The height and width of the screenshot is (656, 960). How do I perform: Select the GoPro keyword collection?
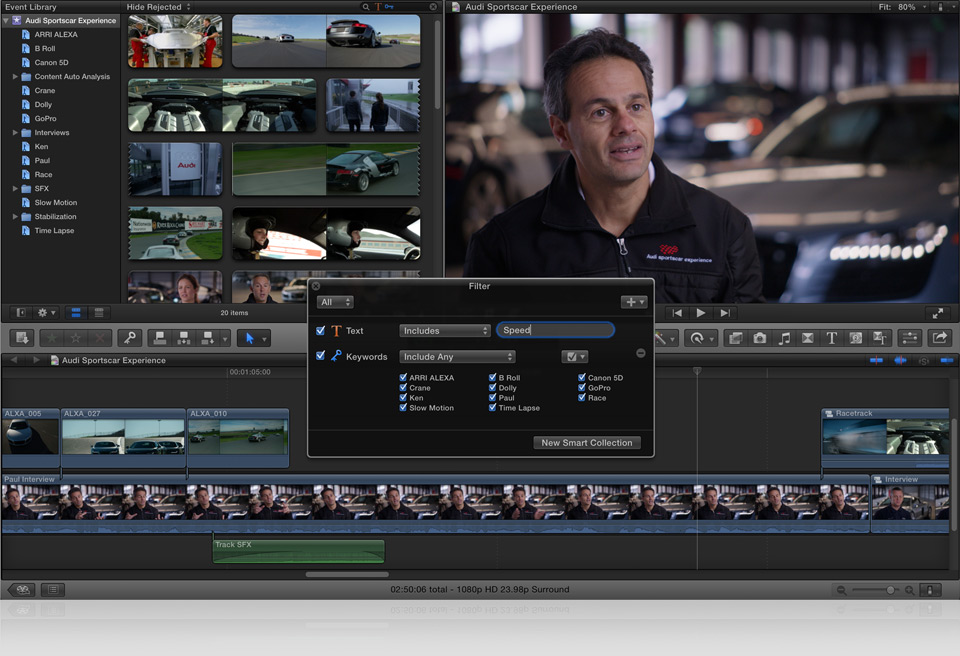point(45,119)
